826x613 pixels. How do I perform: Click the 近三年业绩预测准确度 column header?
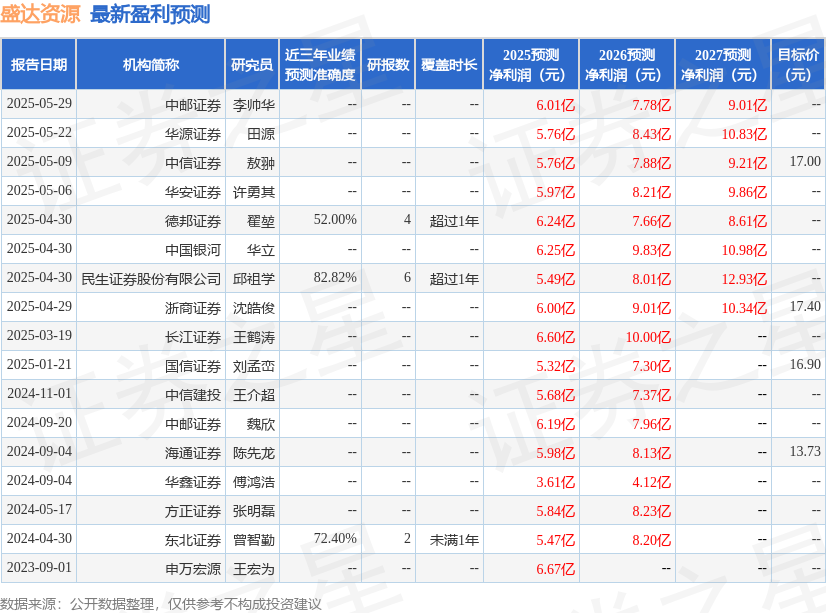[x=320, y=64]
